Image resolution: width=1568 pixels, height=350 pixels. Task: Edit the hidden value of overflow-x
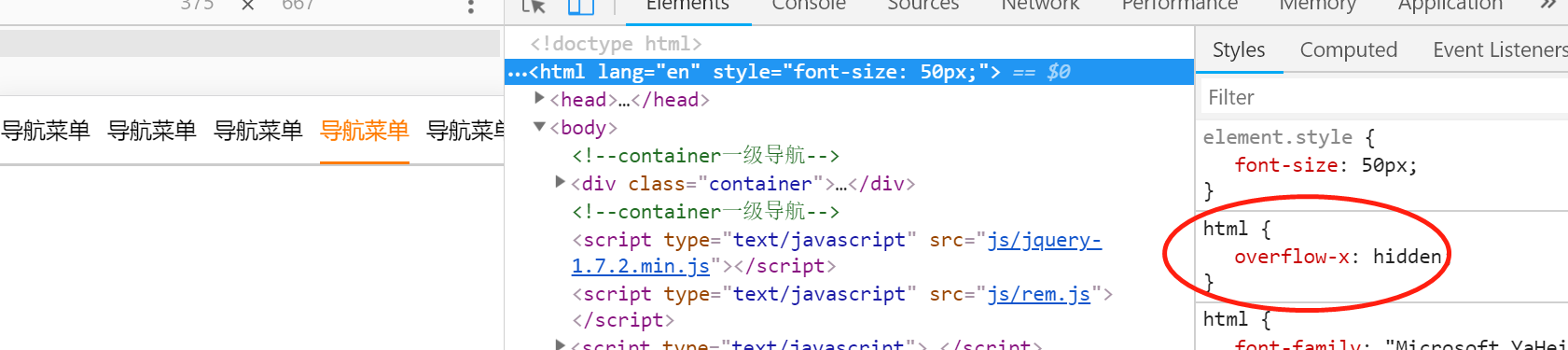click(x=1407, y=257)
